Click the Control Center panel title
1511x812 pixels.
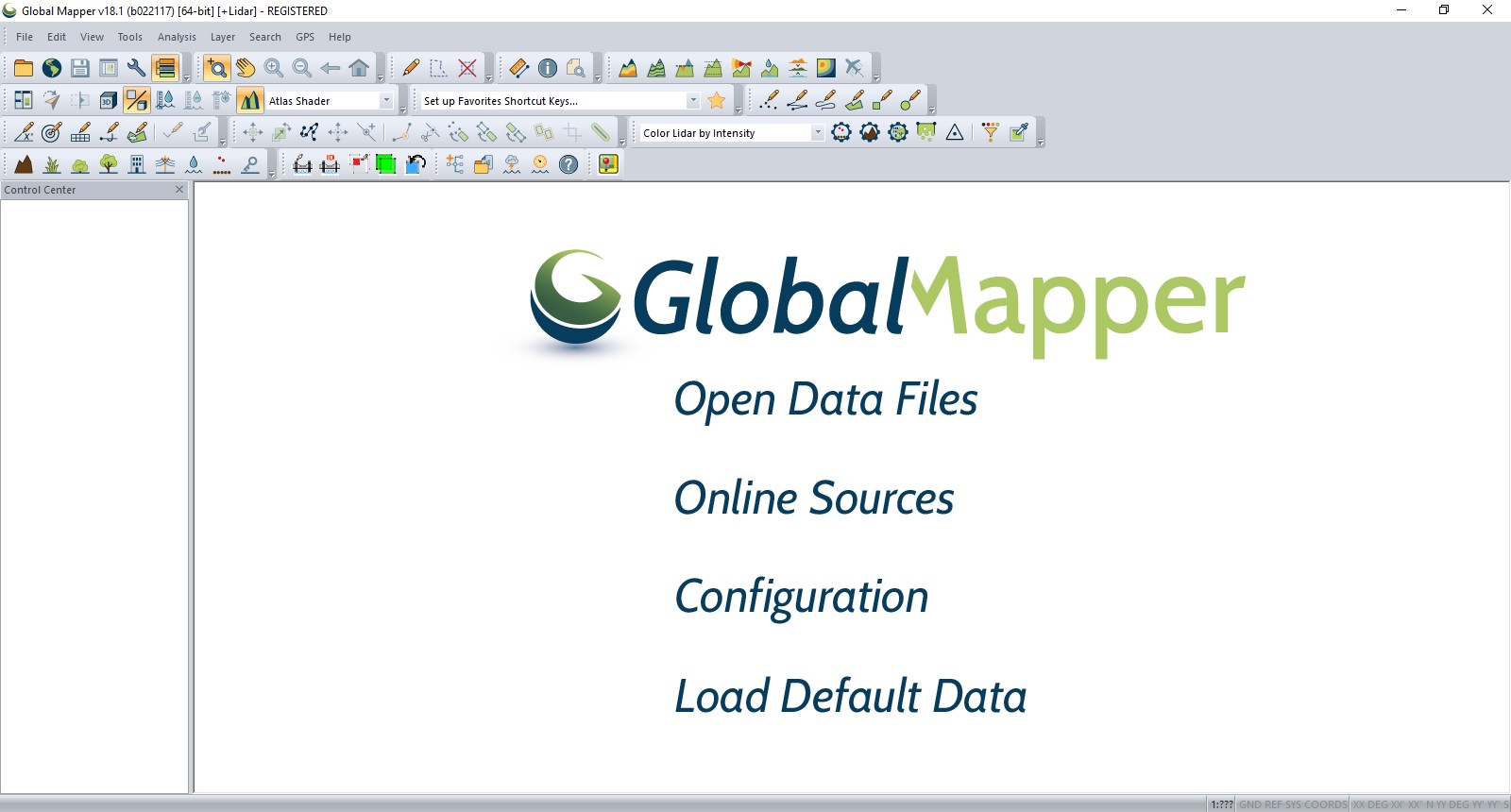(x=40, y=190)
